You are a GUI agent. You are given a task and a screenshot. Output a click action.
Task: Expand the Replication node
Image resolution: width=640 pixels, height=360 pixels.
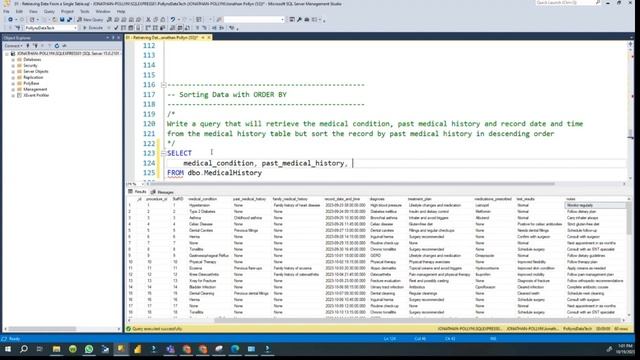click(x=13, y=77)
